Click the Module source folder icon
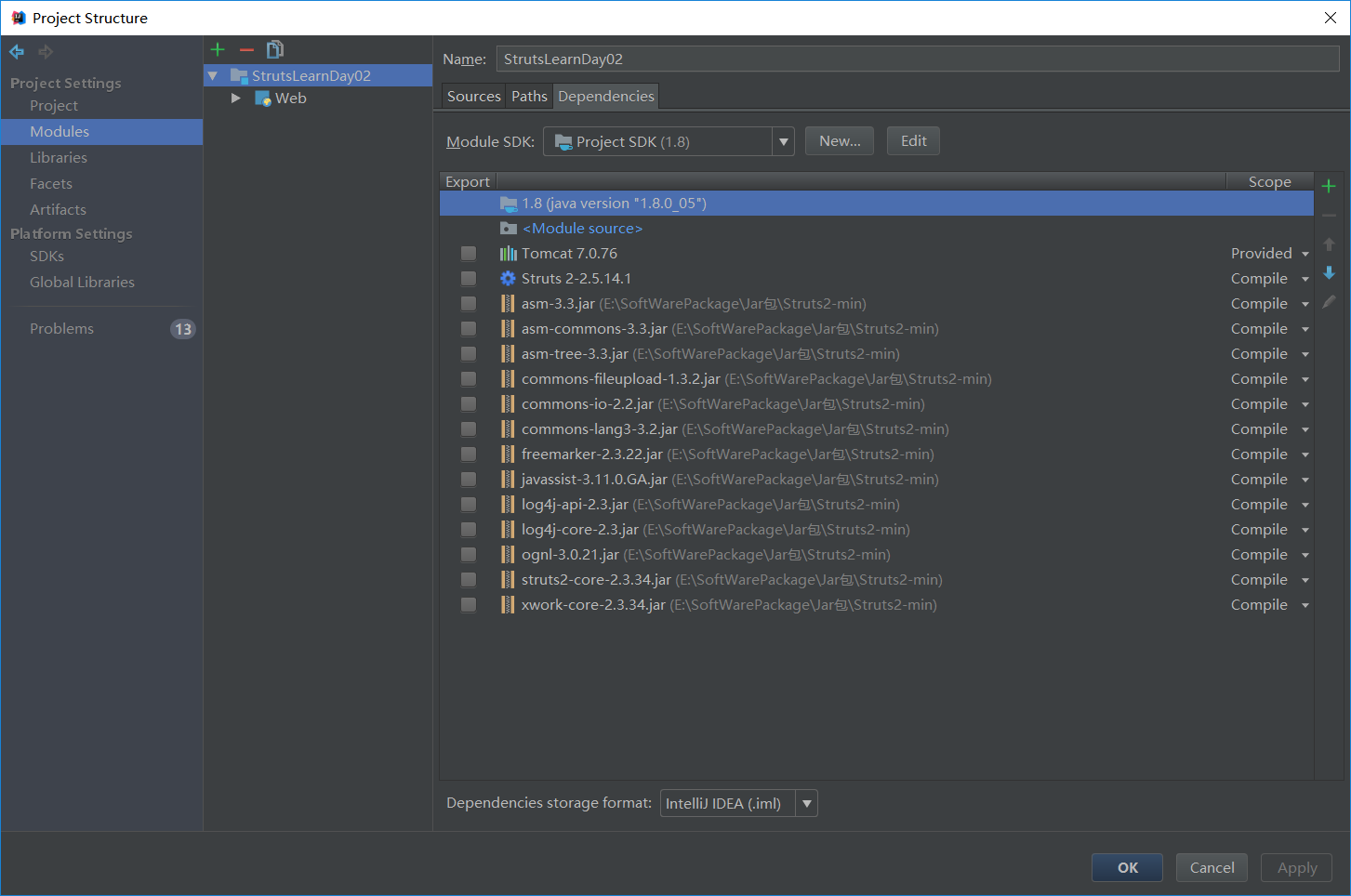Screen dimensions: 1351x896 (x=508, y=229)
